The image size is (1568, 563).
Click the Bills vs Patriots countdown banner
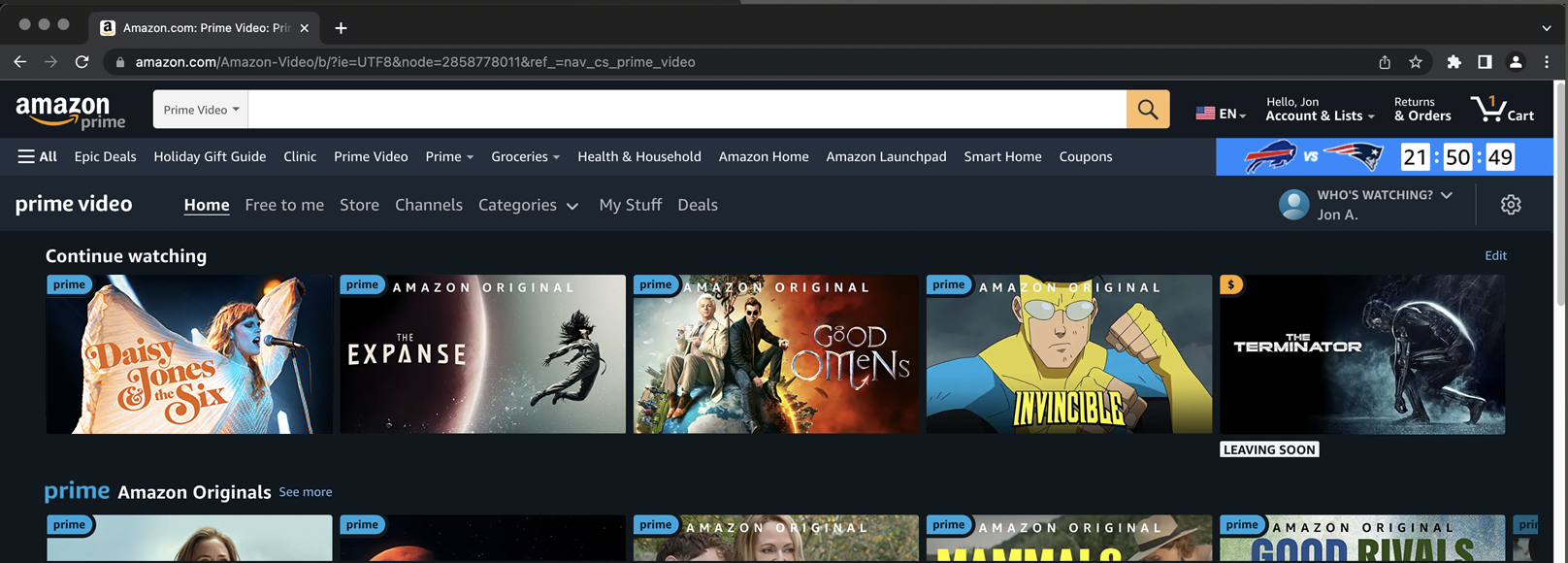(1385, 157)
